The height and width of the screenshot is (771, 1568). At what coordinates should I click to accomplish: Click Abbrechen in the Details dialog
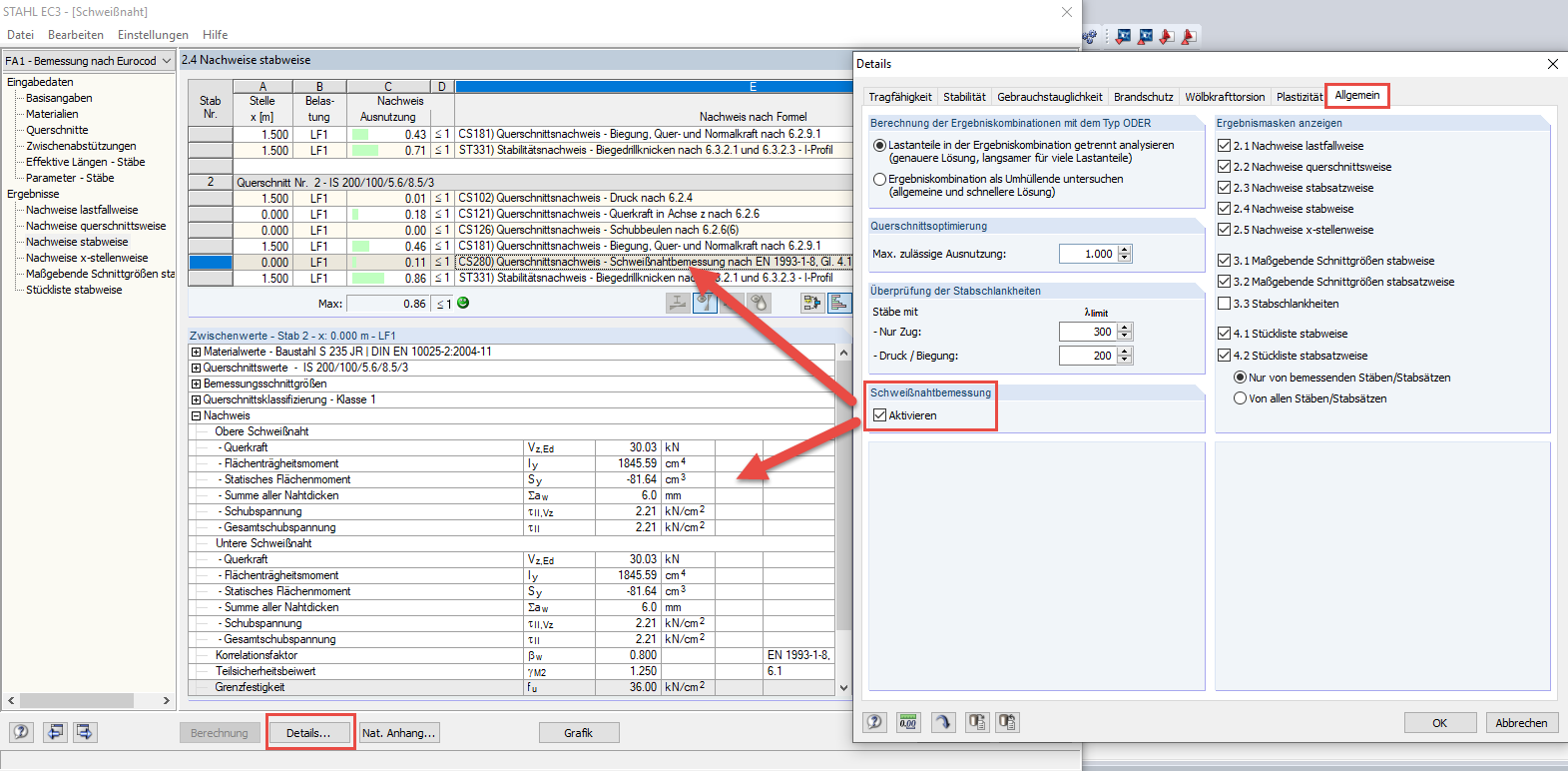click(1521, 723)
